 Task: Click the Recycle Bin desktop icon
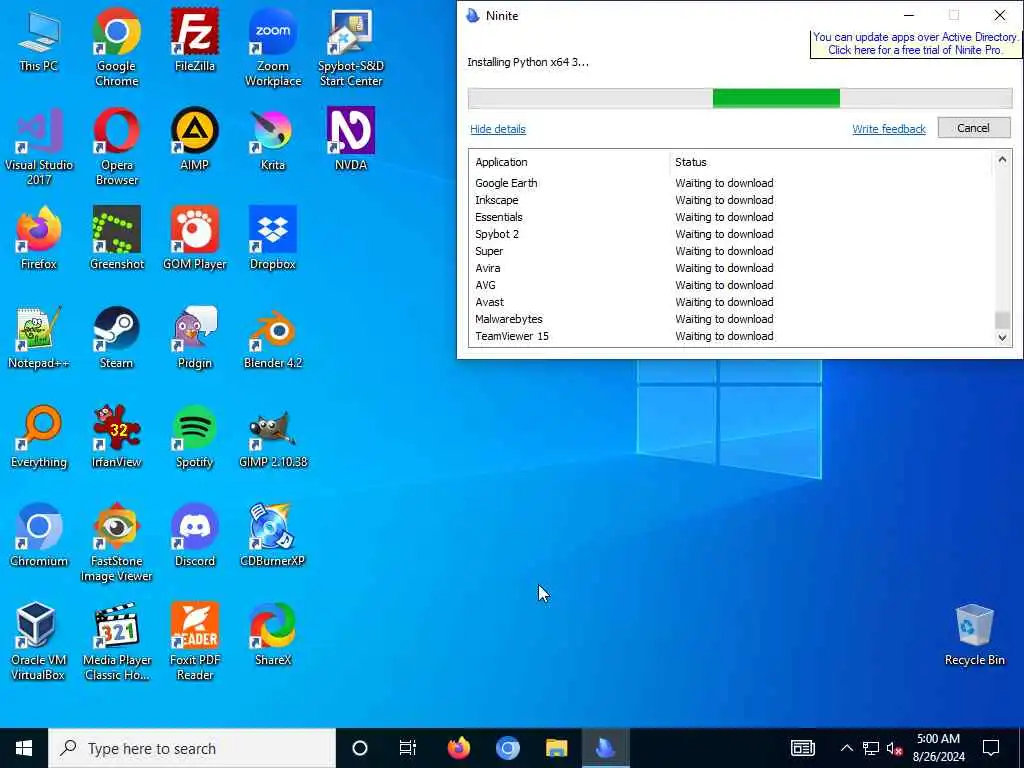tap(974, 635)
